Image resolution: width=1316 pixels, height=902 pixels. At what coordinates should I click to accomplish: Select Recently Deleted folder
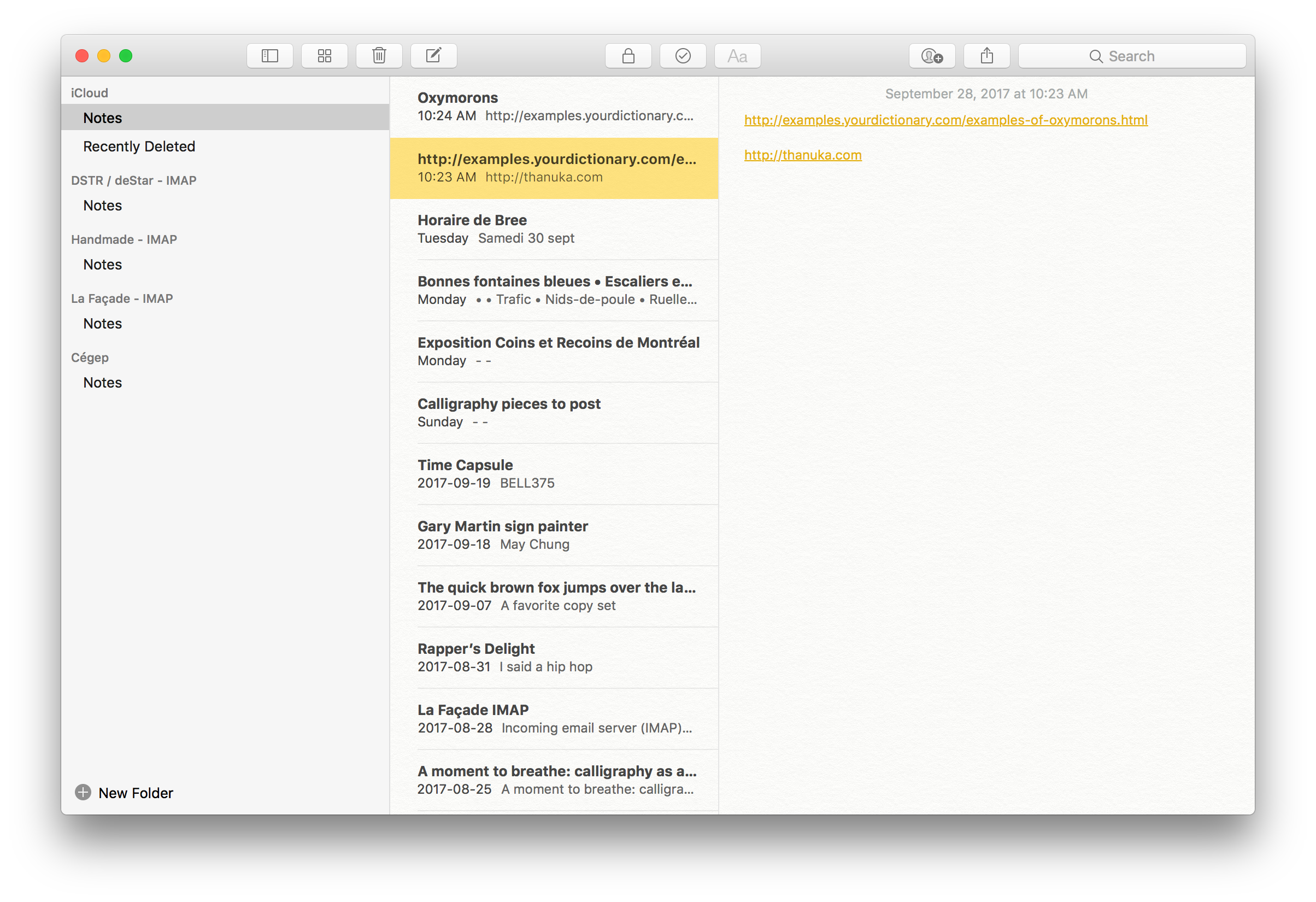[x=139, y=146]
